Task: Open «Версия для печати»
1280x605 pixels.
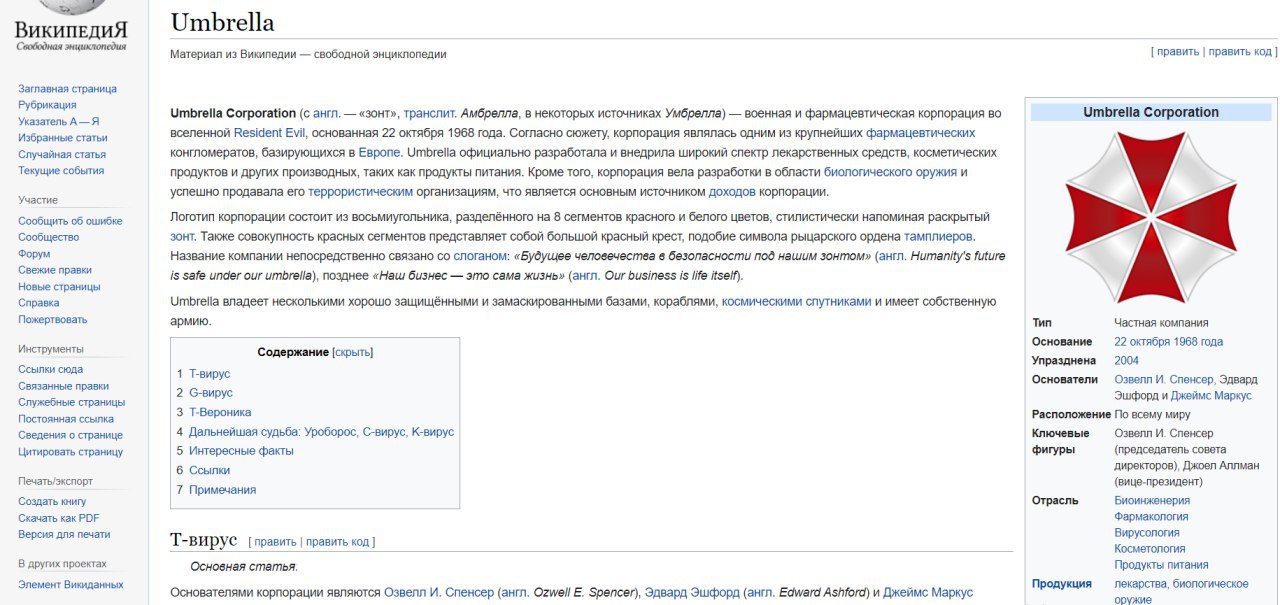Action: tap(64, 534)
